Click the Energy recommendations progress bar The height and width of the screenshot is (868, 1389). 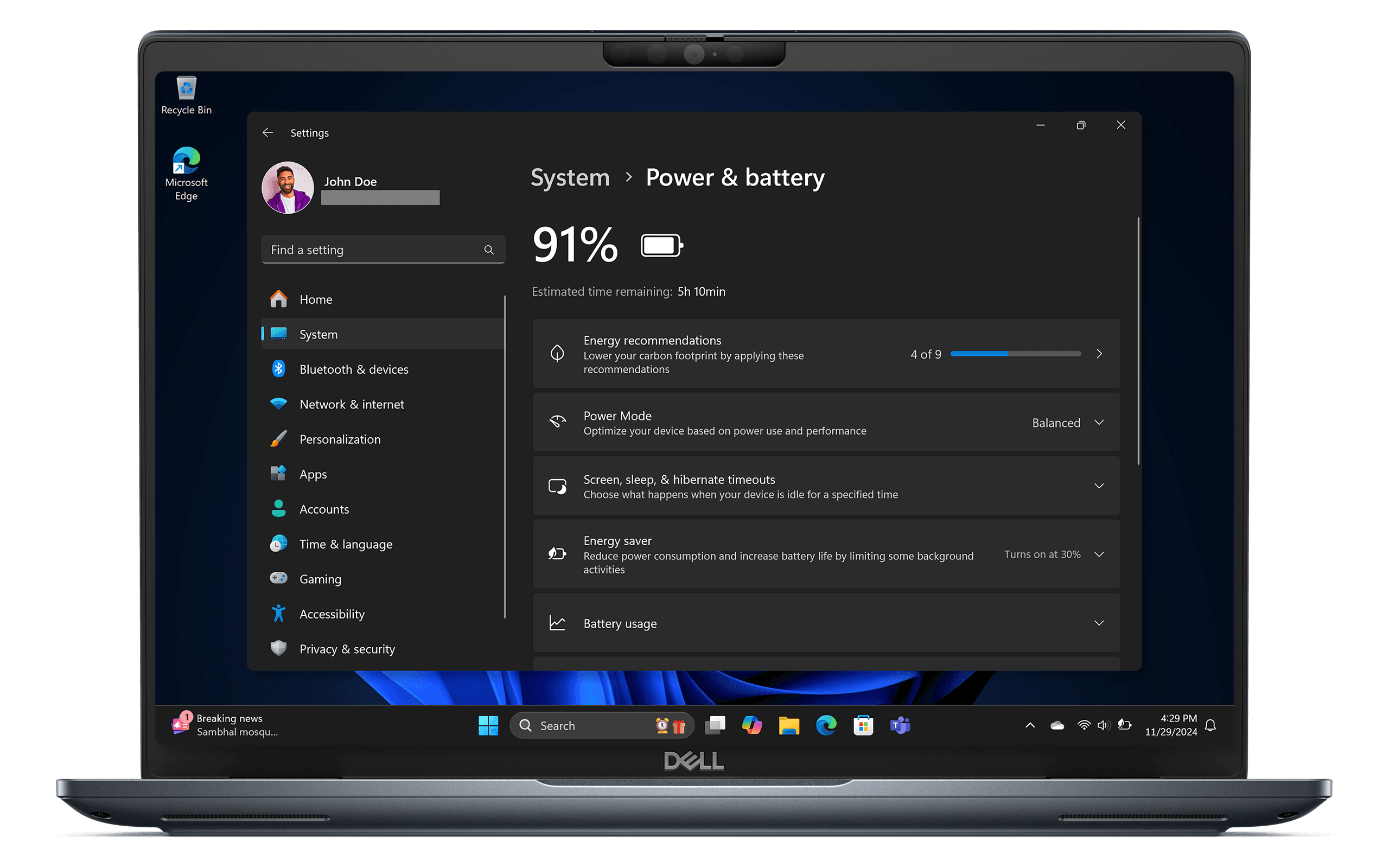(x=1015, y=354)
